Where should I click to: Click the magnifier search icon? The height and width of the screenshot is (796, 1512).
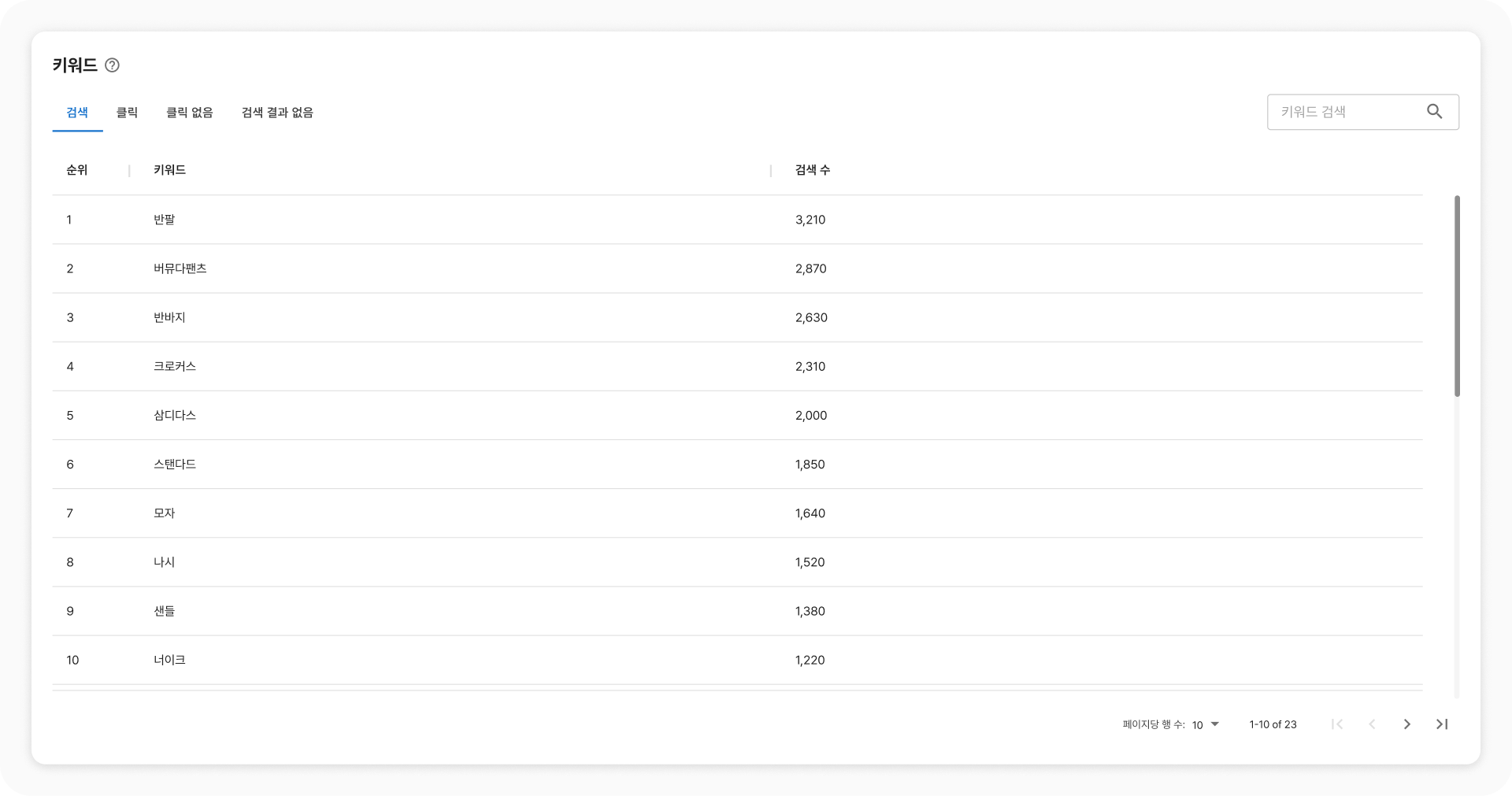[1434, 112]
